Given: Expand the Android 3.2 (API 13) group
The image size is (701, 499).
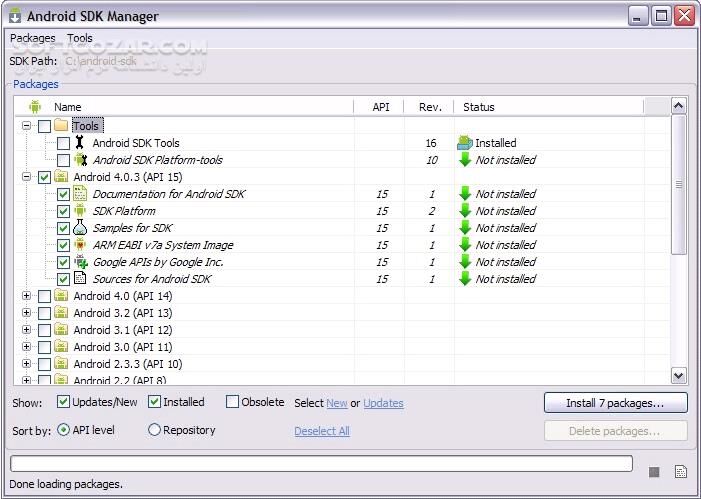Looking at the screenshot, I should coord(26,313).
